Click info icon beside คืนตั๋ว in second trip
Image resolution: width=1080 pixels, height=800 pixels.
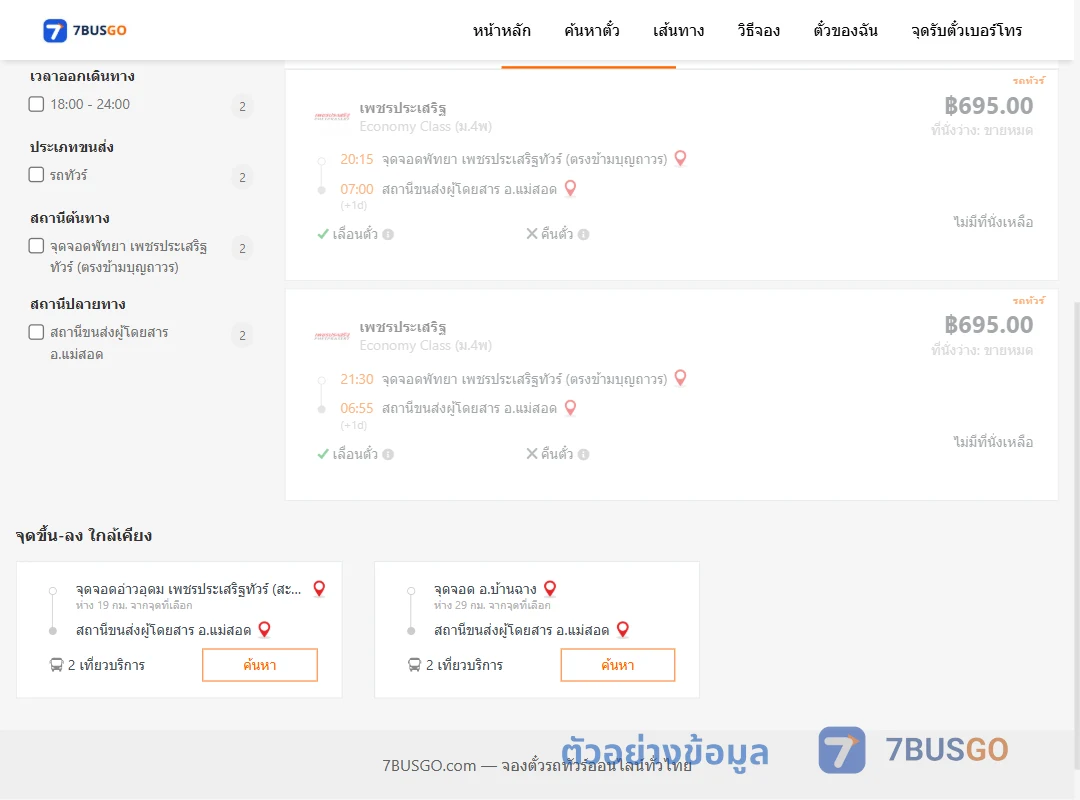[583, 454]
